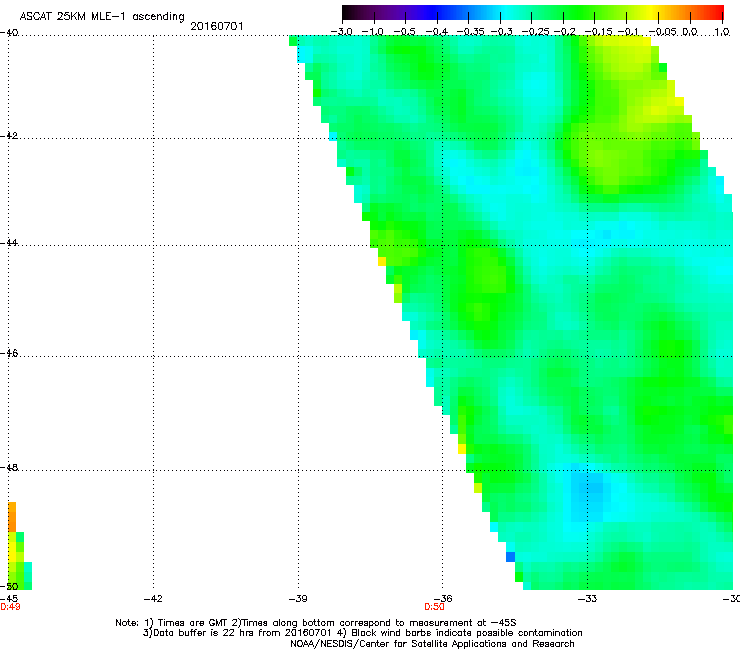Click the latitude label -40
This screenshot has height=650, width=740.
[9, 33]
